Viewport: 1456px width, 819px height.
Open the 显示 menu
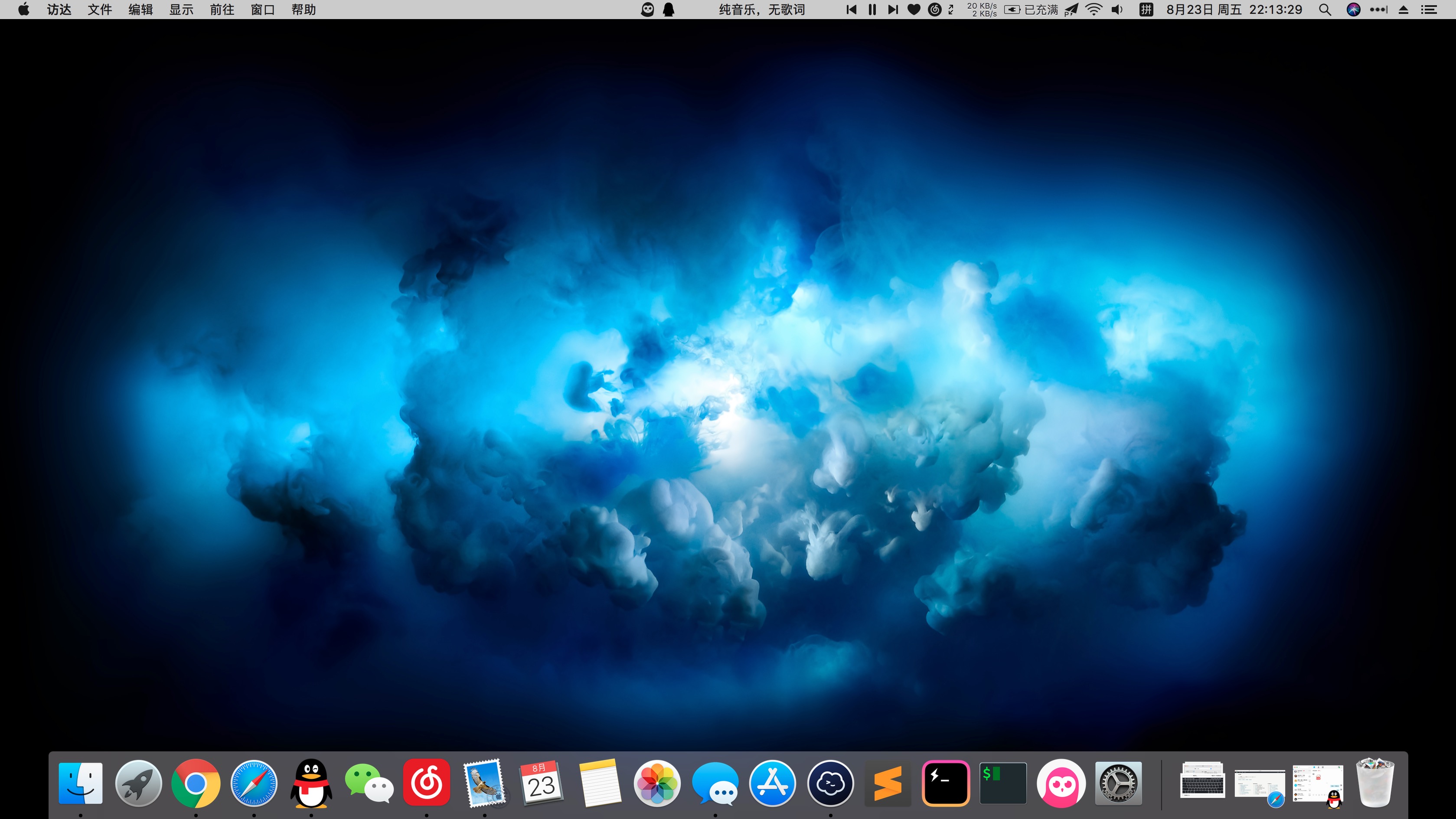click(181, 10)
